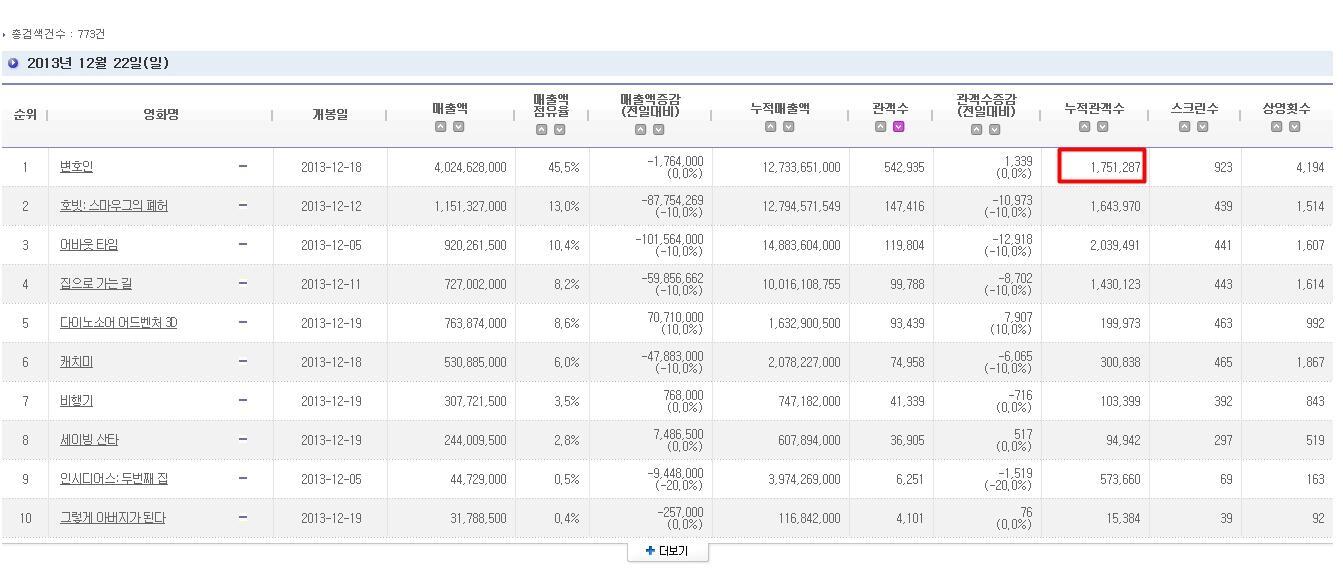Select cumulative audience 2,039,491
Screen dimensions: 1343x579
click(1115, 246)
